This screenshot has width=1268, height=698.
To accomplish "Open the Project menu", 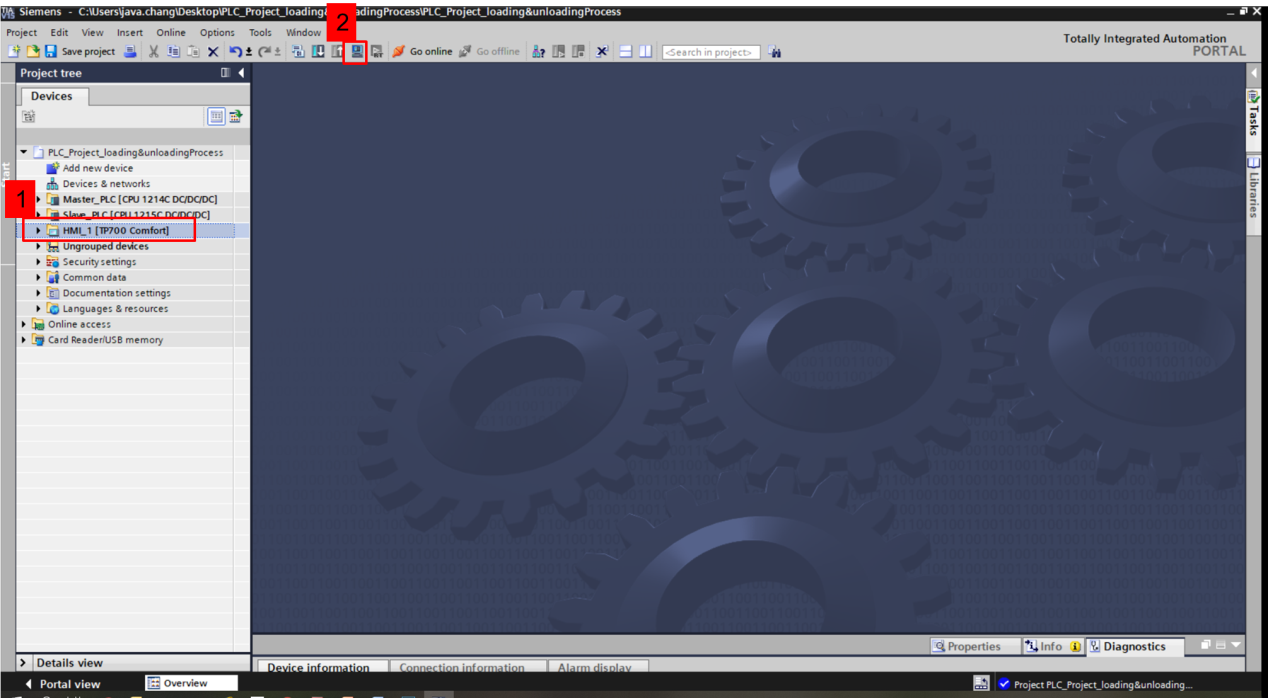I will pyautogui.click(x=22, y=32).
